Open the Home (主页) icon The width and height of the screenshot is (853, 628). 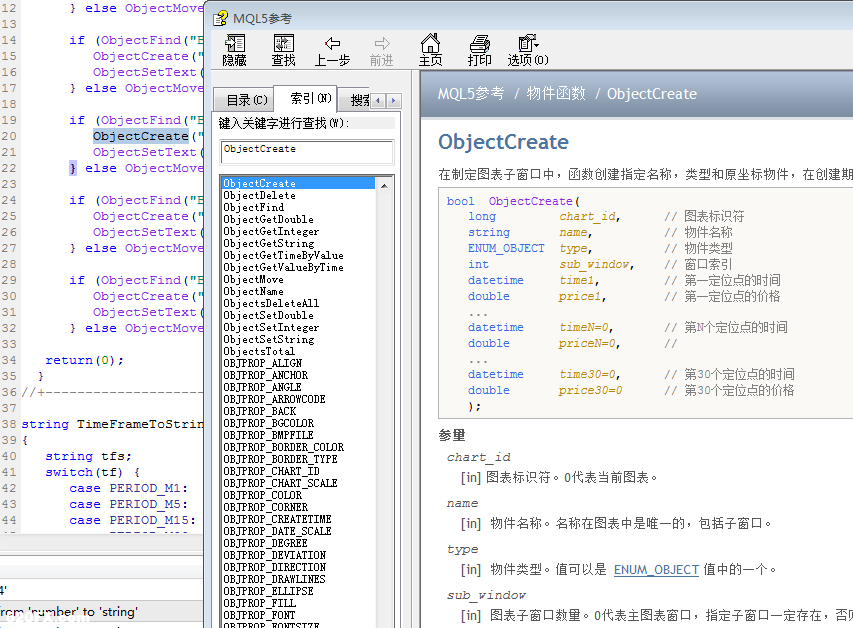pyautogui.click(x=430, y=50)
